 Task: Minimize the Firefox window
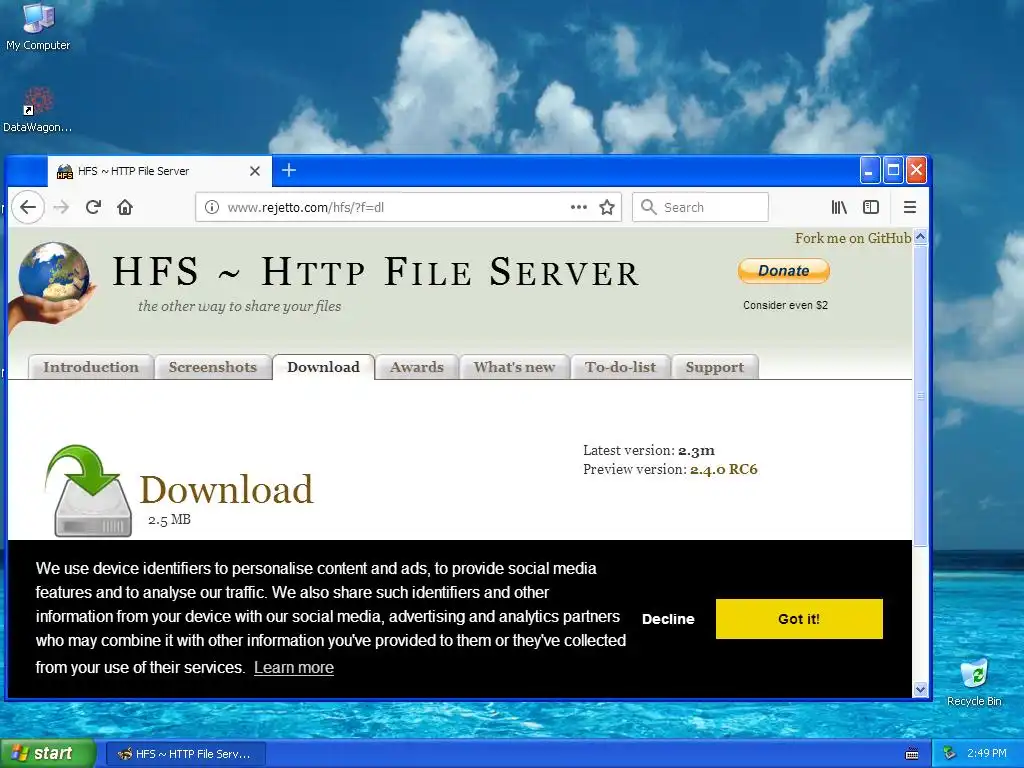[869, 170]
